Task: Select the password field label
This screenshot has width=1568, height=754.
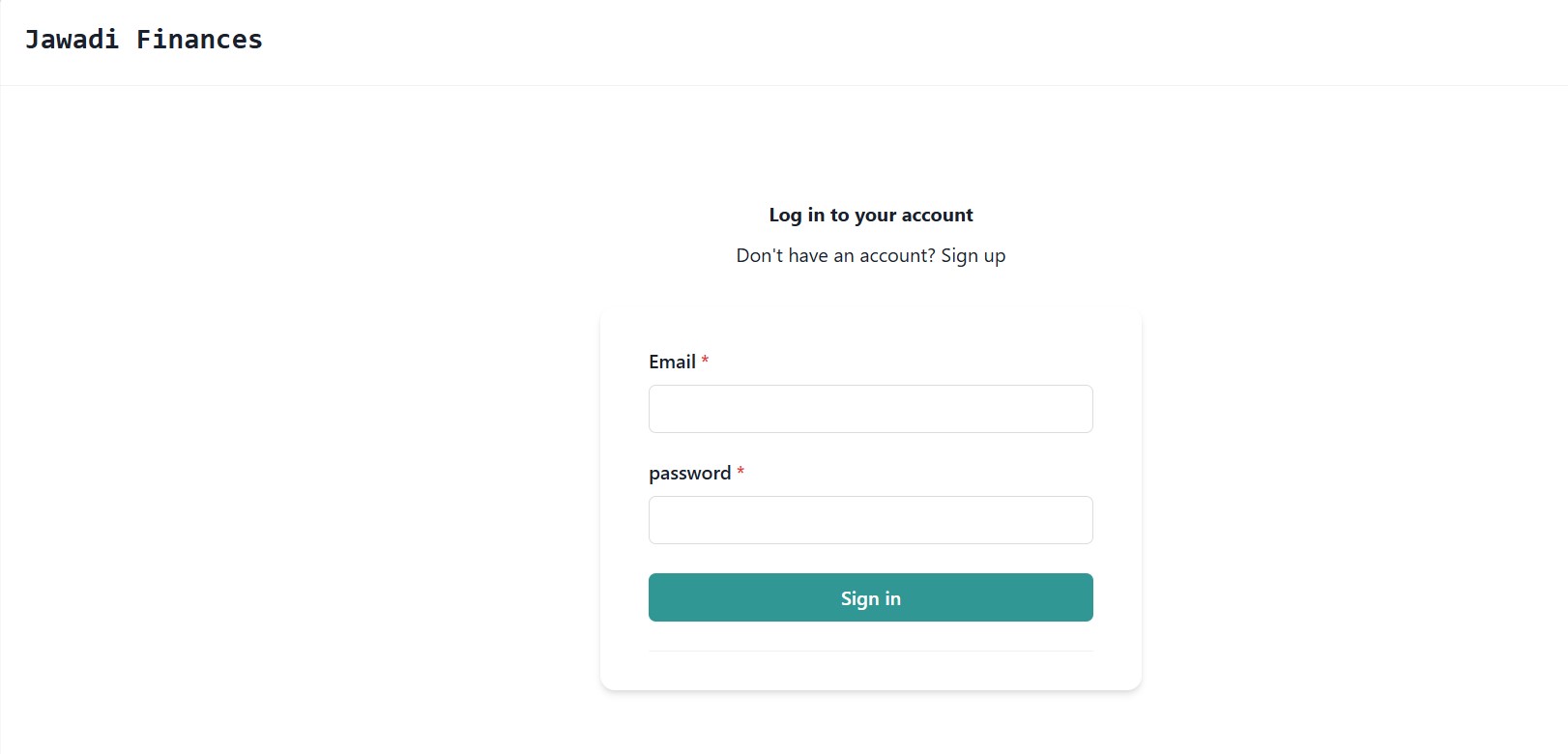Action: 688,473
